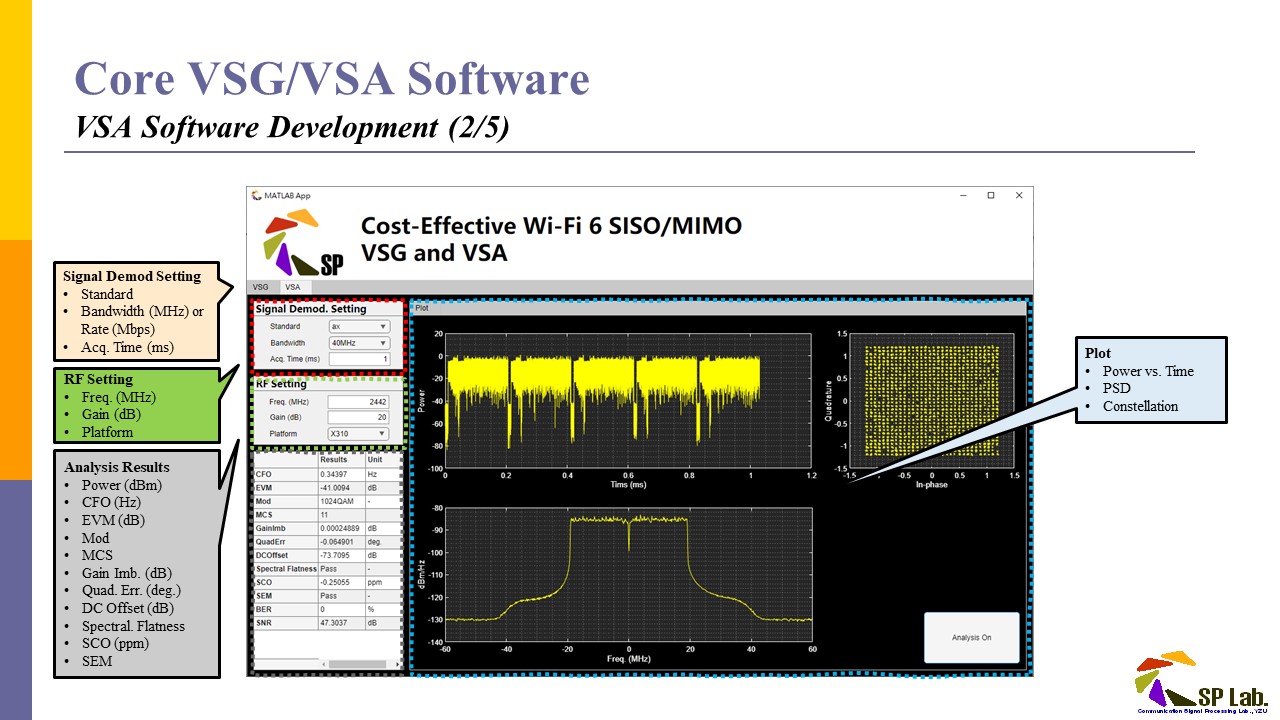Select the EVM row label
This screenshot has height=720, width=1280.
point(286,488)
